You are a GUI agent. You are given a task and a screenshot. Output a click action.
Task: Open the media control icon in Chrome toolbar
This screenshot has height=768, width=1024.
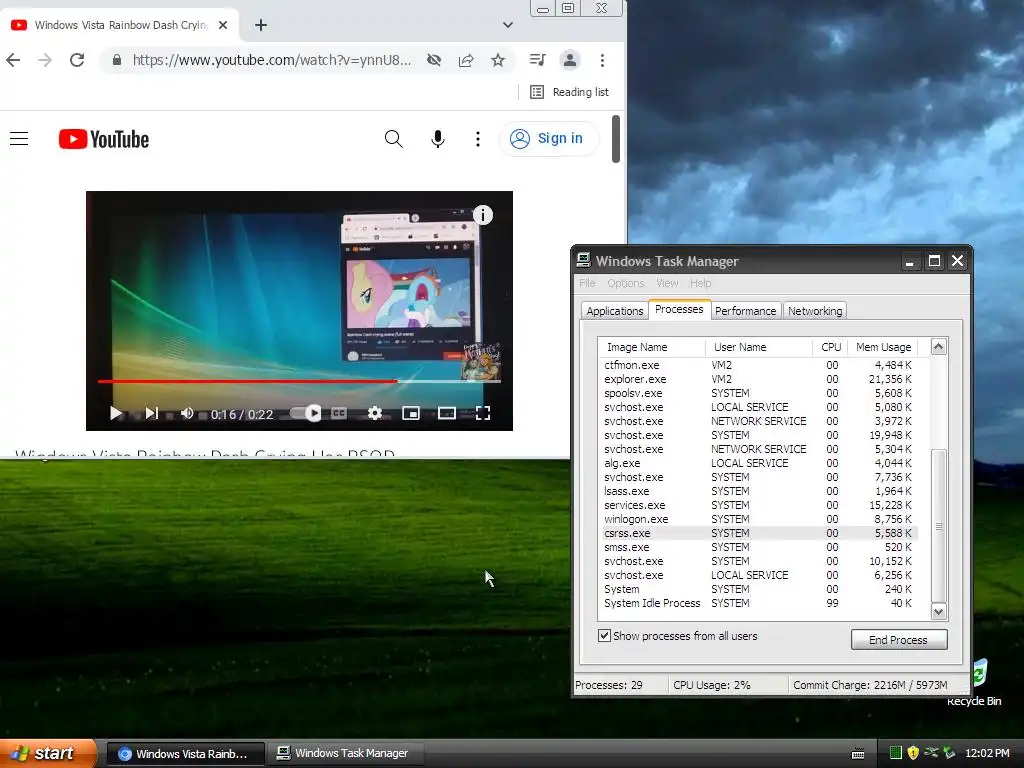(537, 60)
